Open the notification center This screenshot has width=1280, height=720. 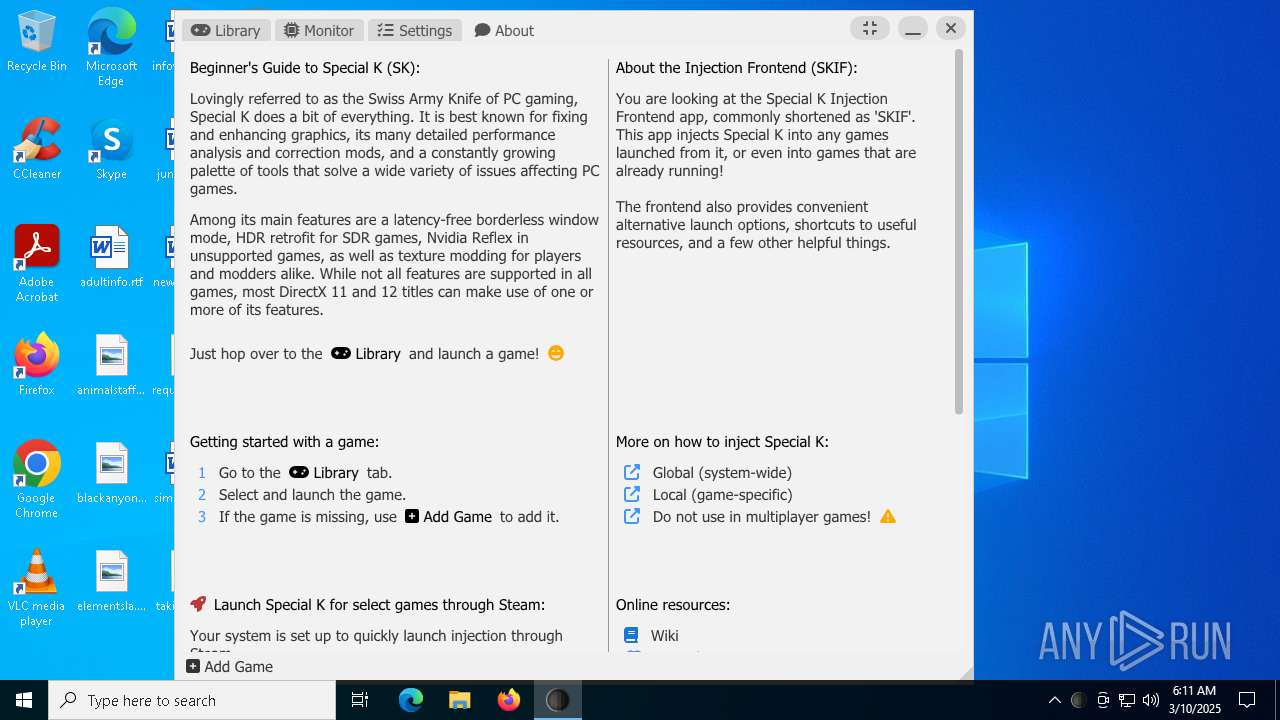1247,700
